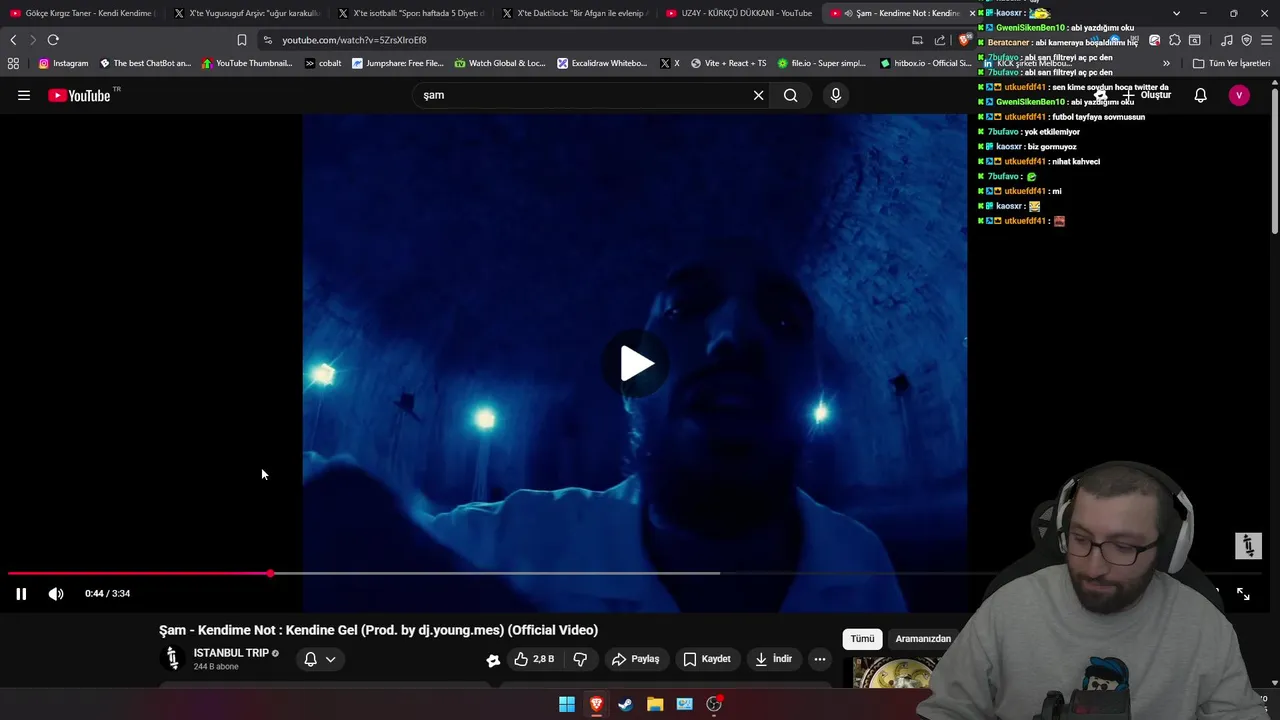Open Excalidraw Whiteboard bookmark
The height and width of the screenshot is (720, 1280).
pos(602,63)
